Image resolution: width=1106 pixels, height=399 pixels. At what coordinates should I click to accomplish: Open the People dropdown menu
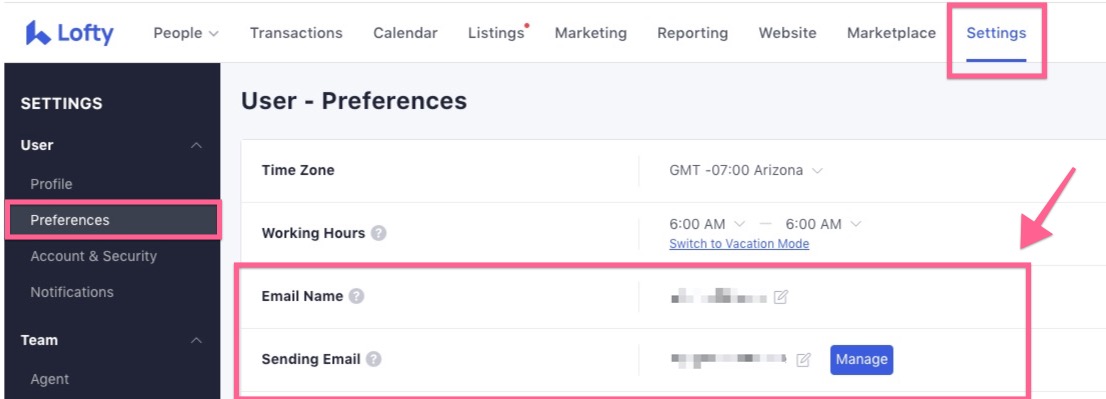[186, 33]
